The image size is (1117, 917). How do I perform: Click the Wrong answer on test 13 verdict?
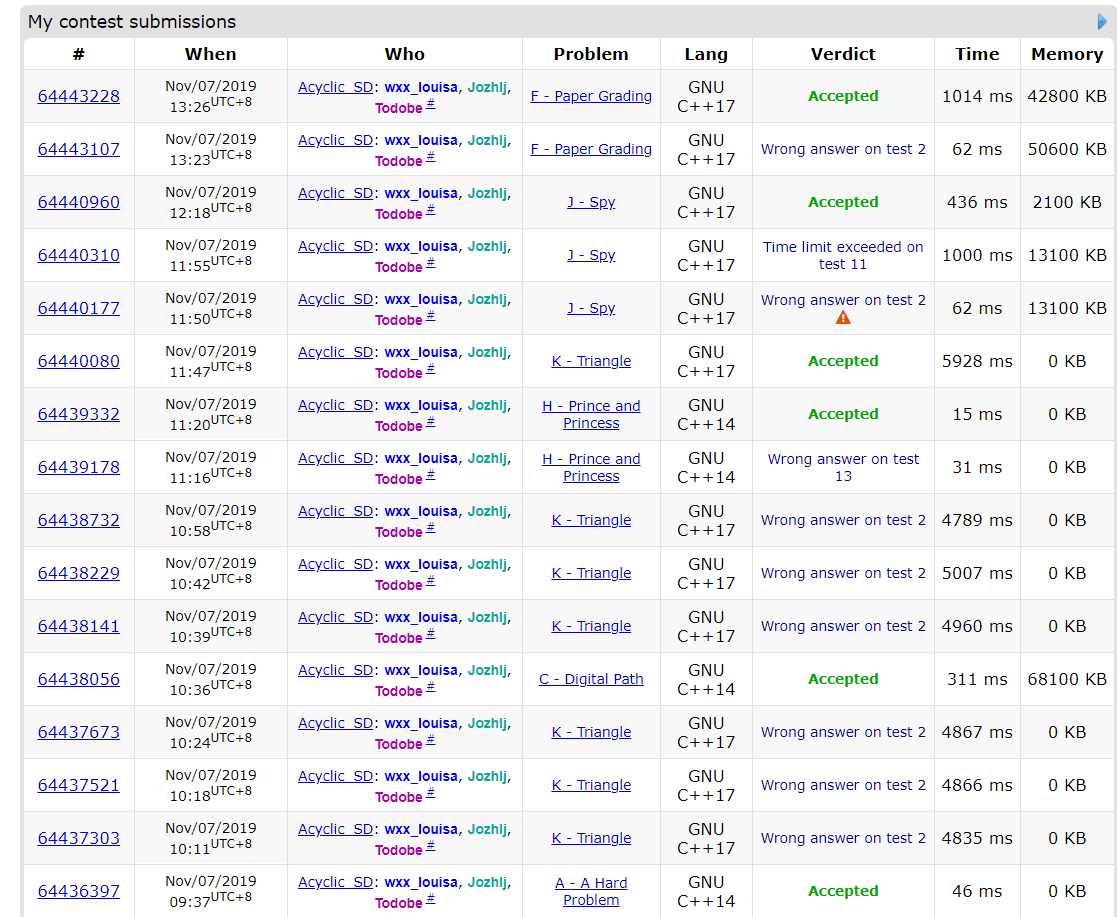tap(843, 467)
